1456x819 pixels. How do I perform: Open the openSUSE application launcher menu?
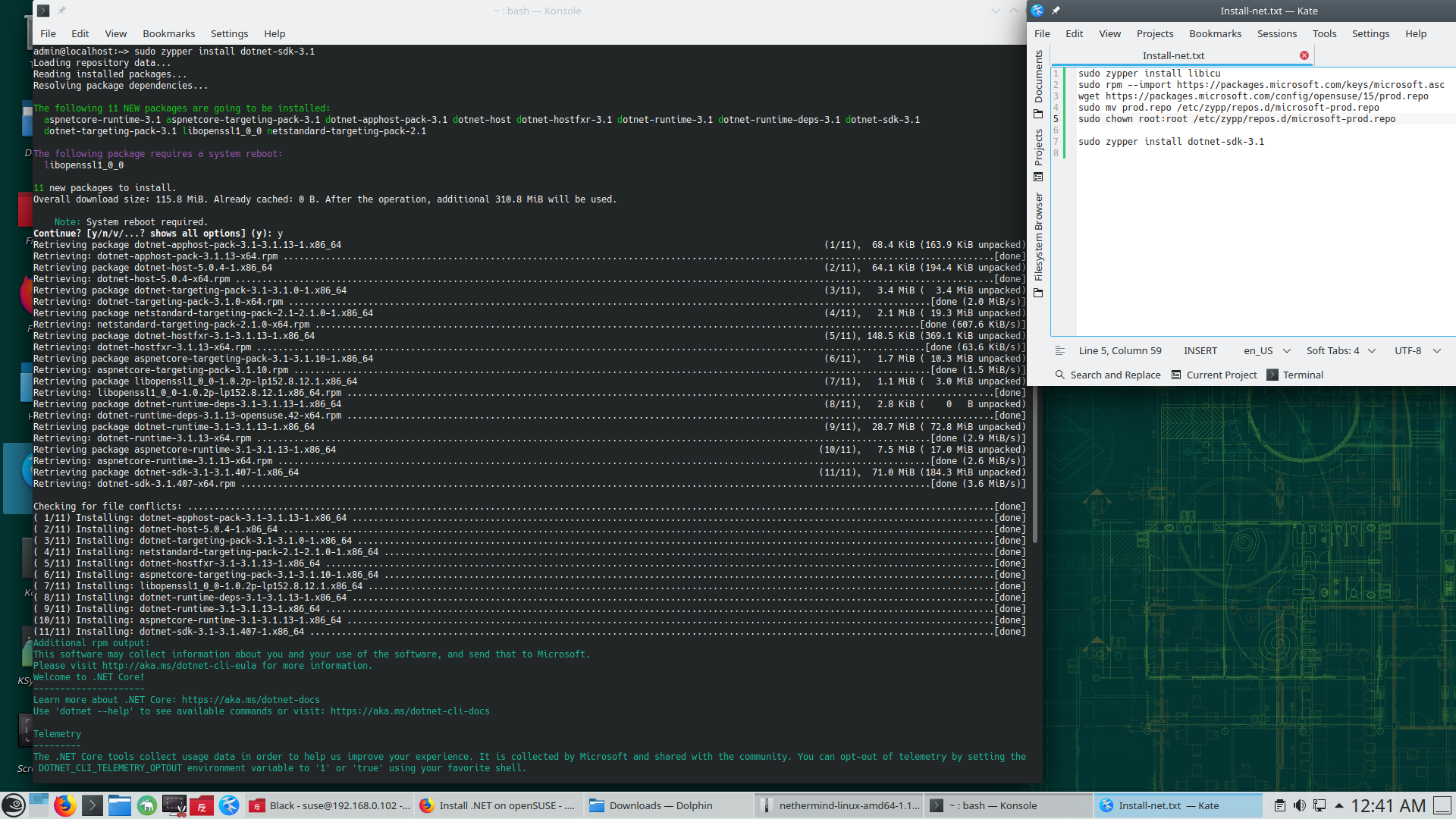(13, 805)
